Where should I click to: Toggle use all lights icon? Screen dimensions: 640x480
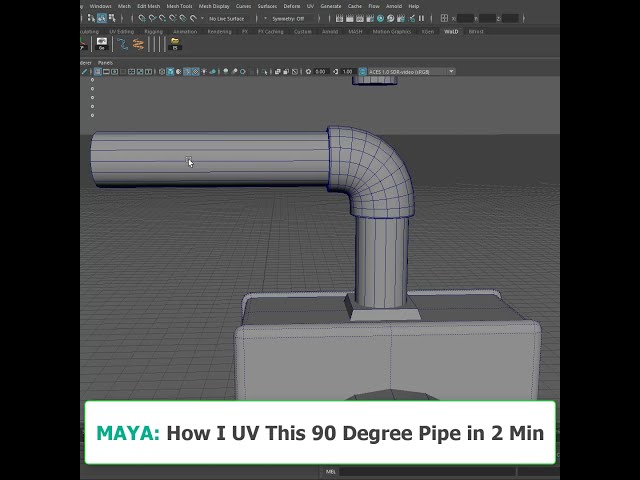click(204, 72)
